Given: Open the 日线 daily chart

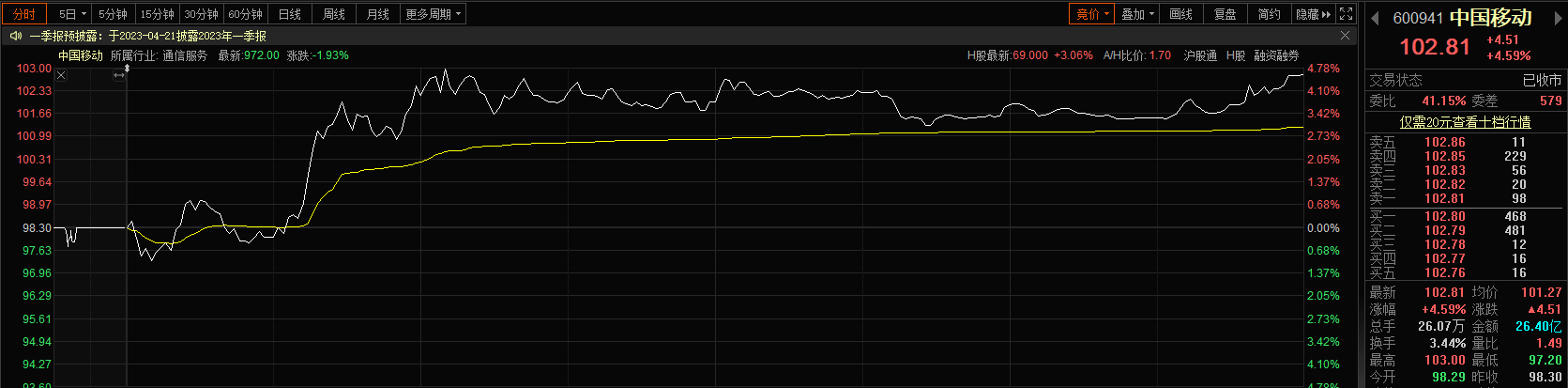Looking at the screenshot, I should (x=290, y=14).
